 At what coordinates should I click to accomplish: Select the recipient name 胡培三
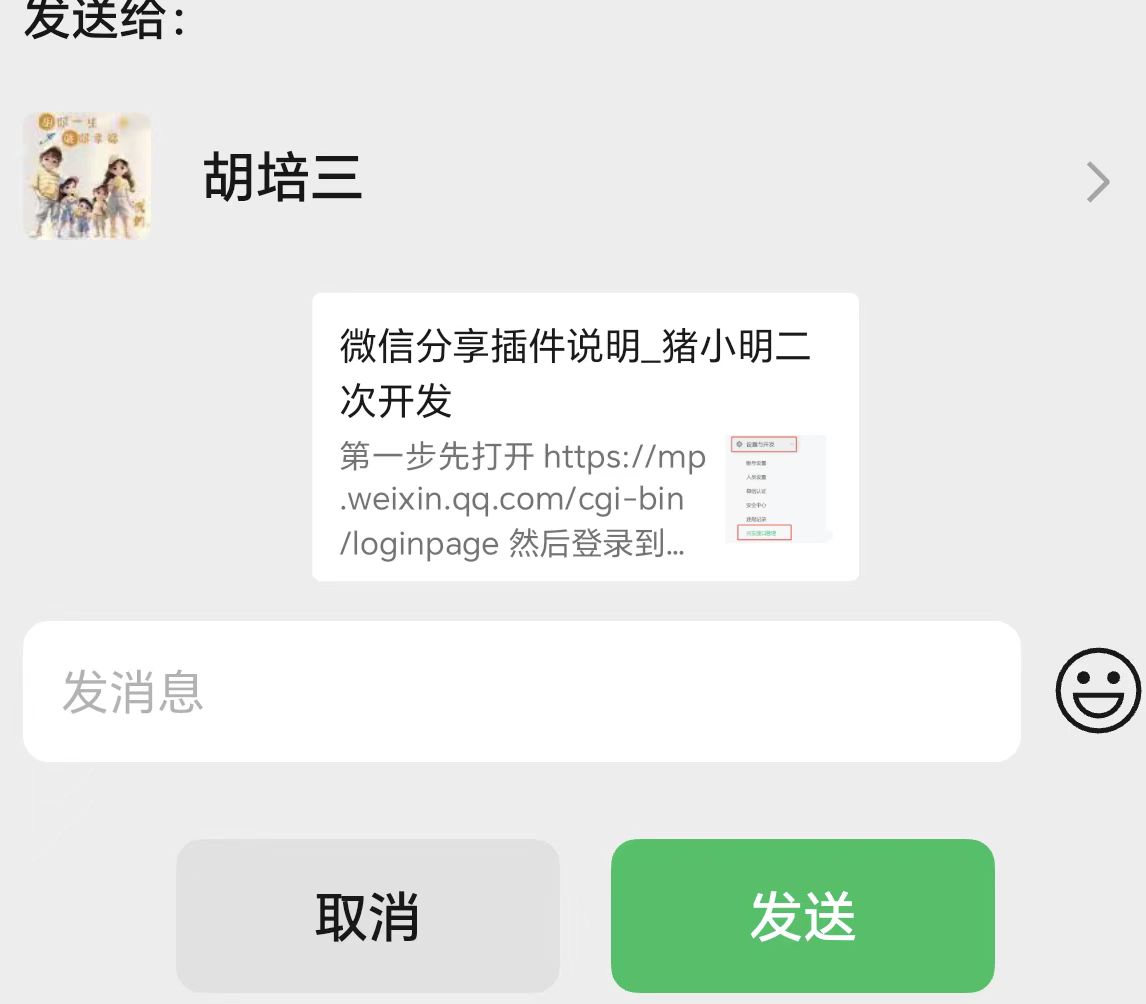282,177
